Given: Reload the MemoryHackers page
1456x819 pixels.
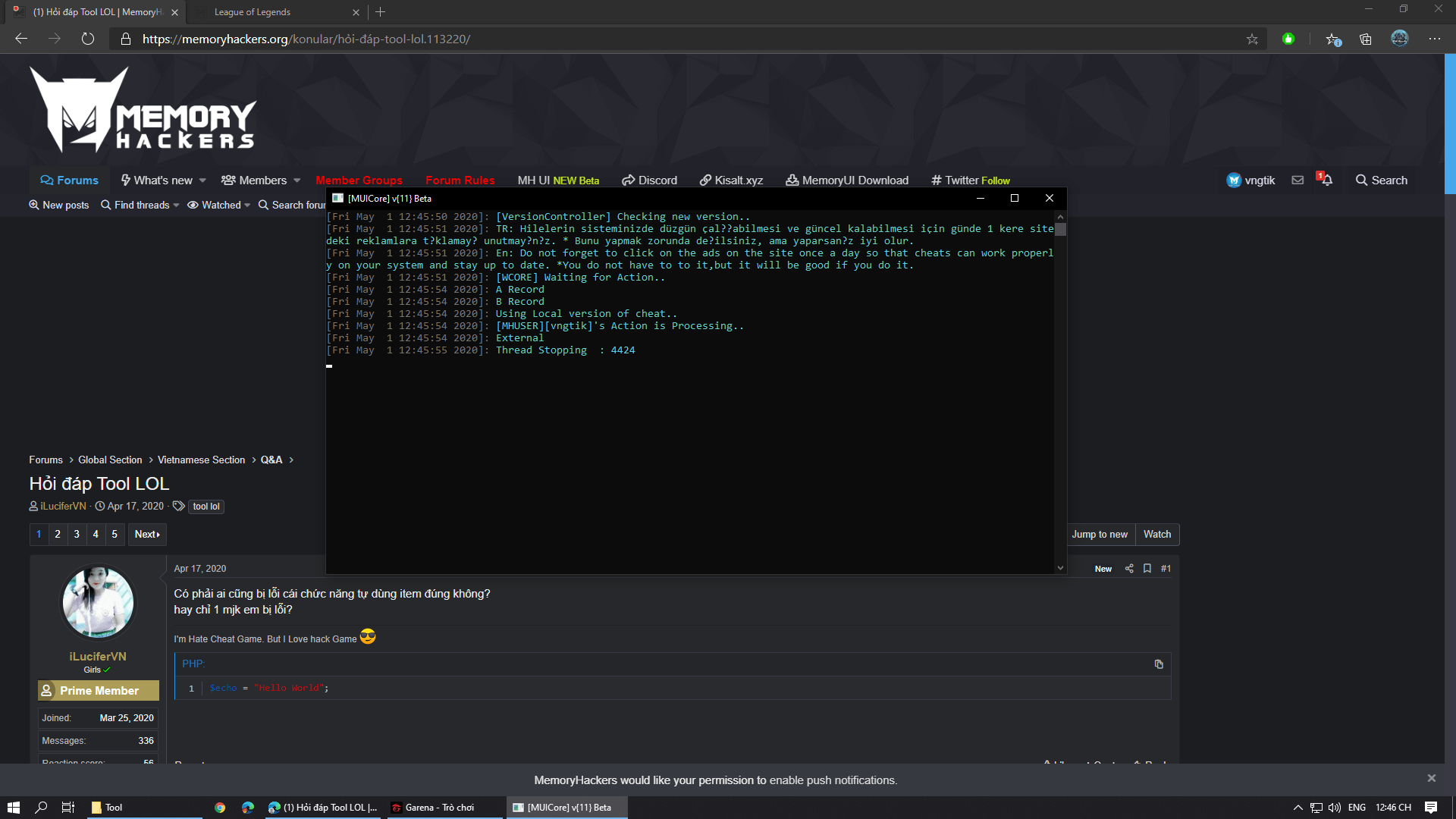Looking at the screenshot, I should (x=88, y=39).
